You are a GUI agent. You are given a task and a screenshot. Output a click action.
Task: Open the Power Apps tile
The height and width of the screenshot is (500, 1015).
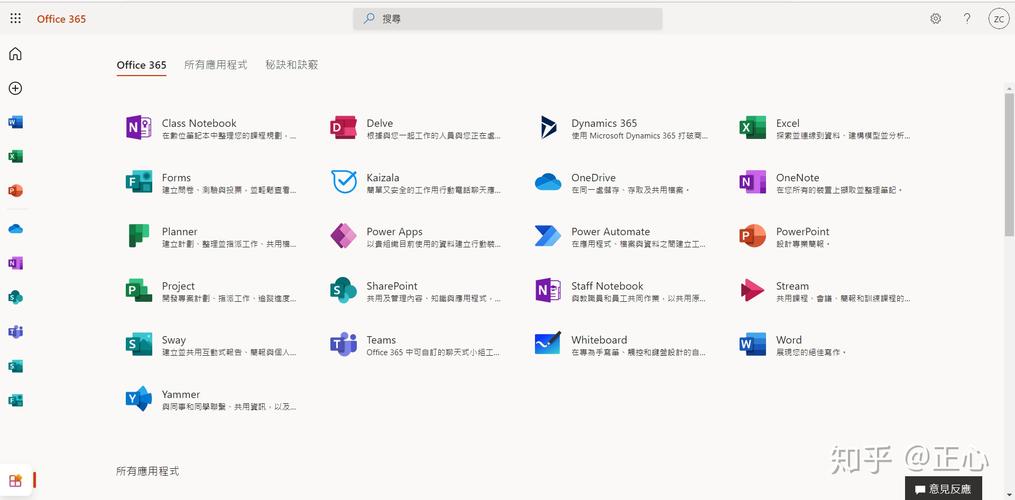point(415,236)
